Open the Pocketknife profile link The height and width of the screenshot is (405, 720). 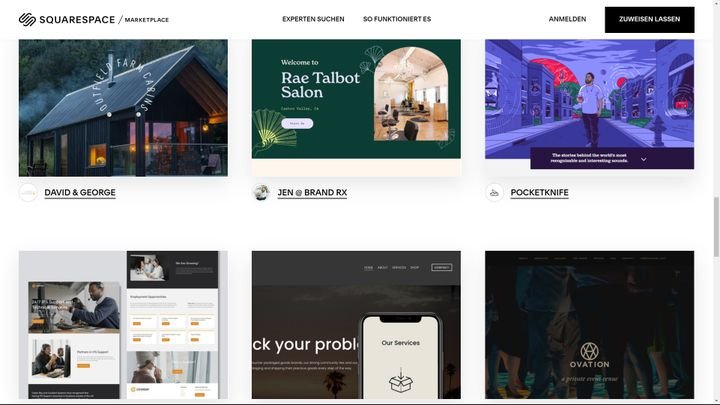pyautogui.click(x=540, y=193)
